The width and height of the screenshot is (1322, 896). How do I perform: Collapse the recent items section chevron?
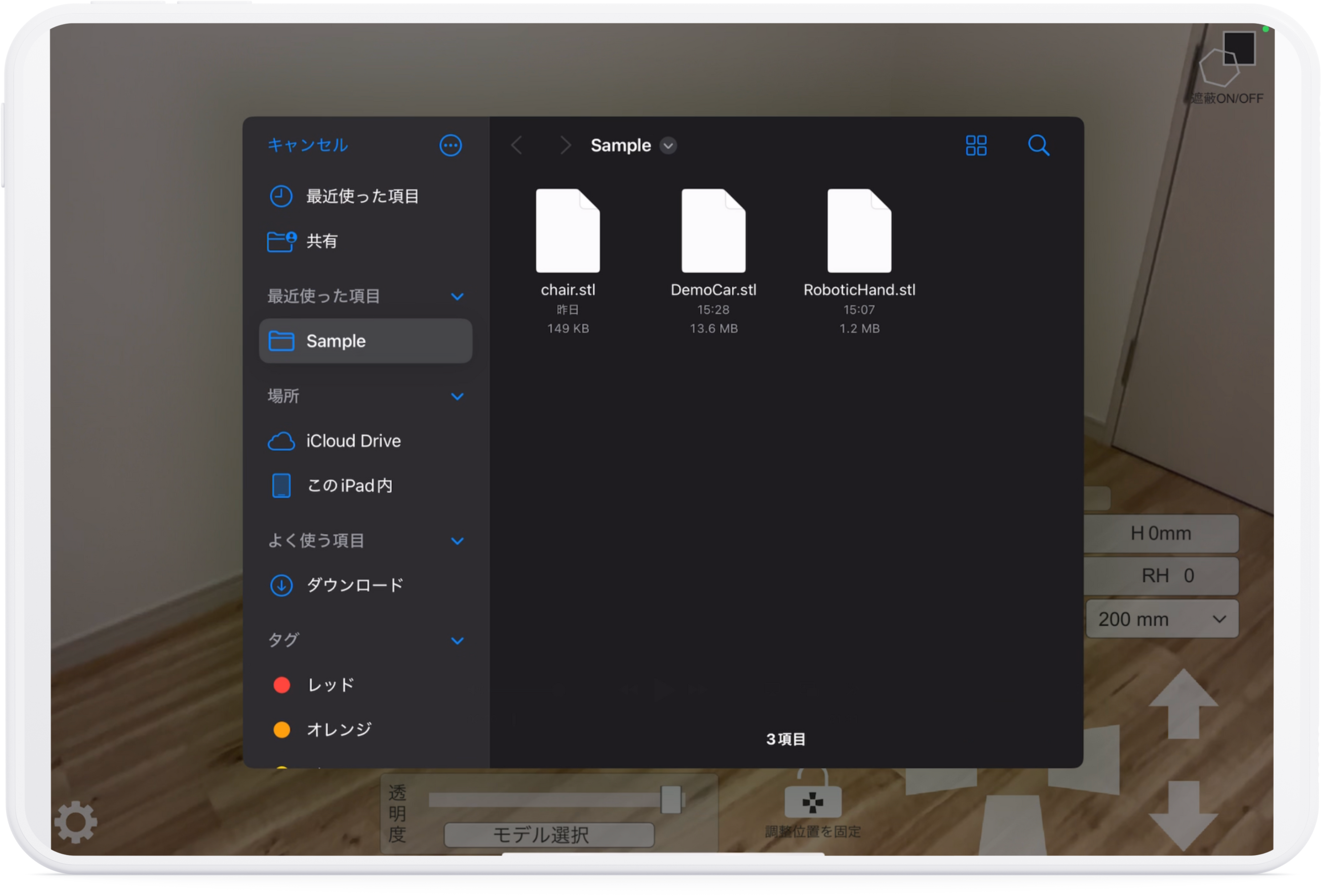457,296
